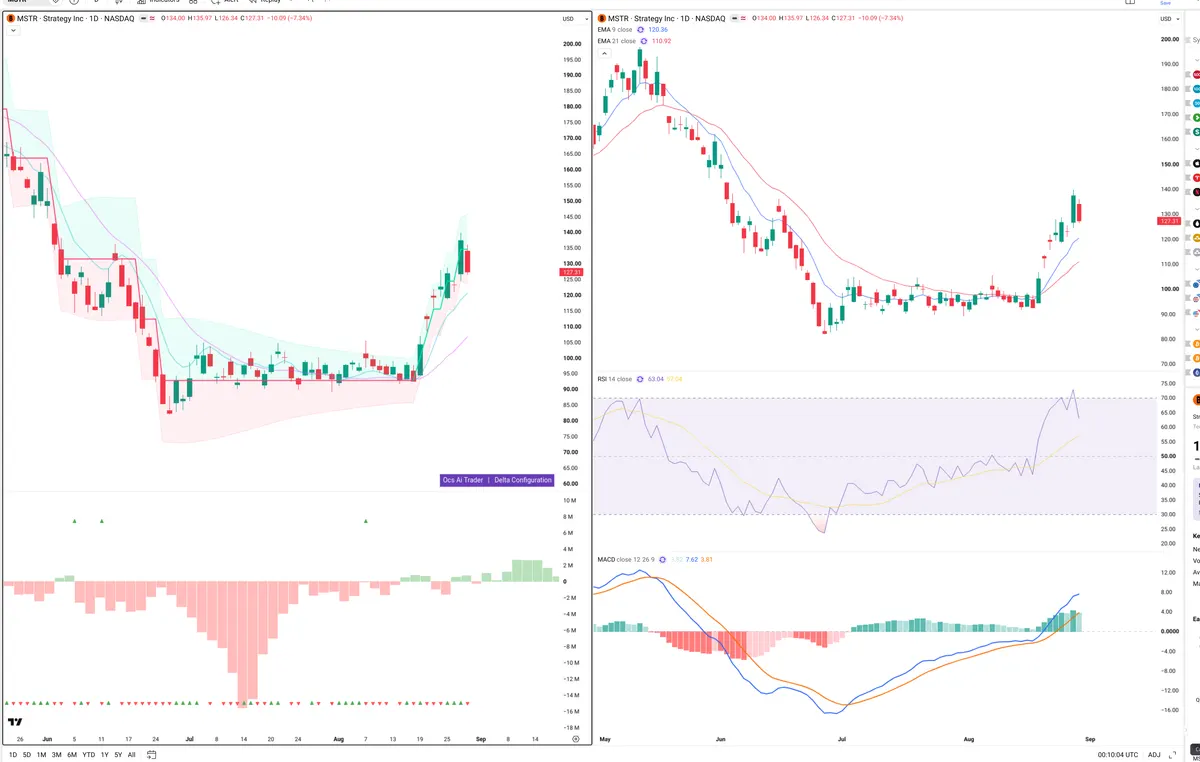1200x762 pixels.
Task: Expand the left chart indicator legend chevron
Action: pos(11,31)
